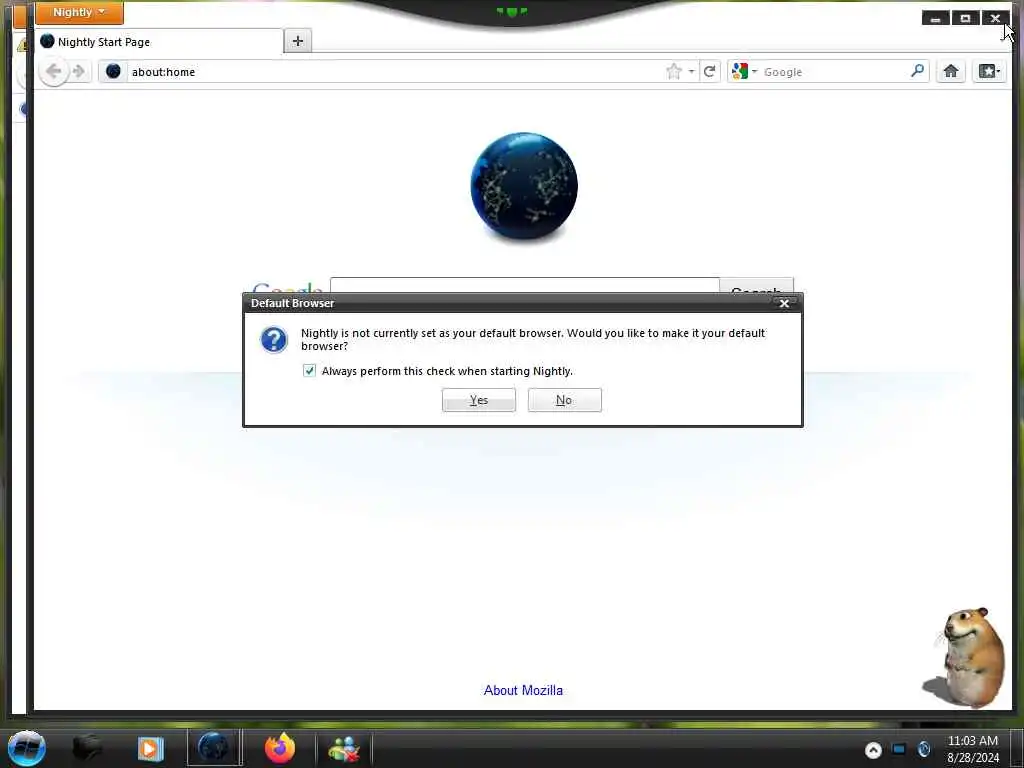Launch the media player taskbar icon
1024x768 pixels.
[150, 748]
